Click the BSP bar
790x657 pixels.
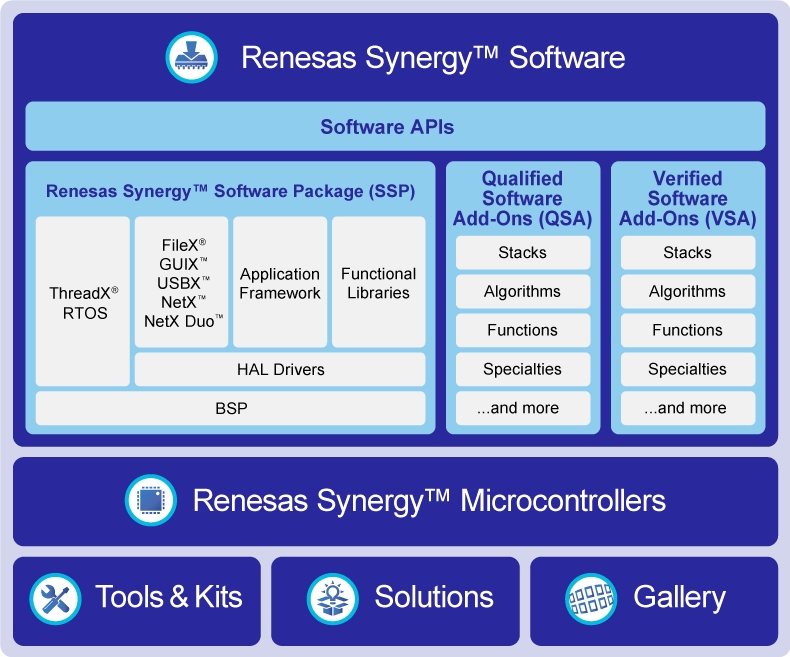tap(230, 408)
